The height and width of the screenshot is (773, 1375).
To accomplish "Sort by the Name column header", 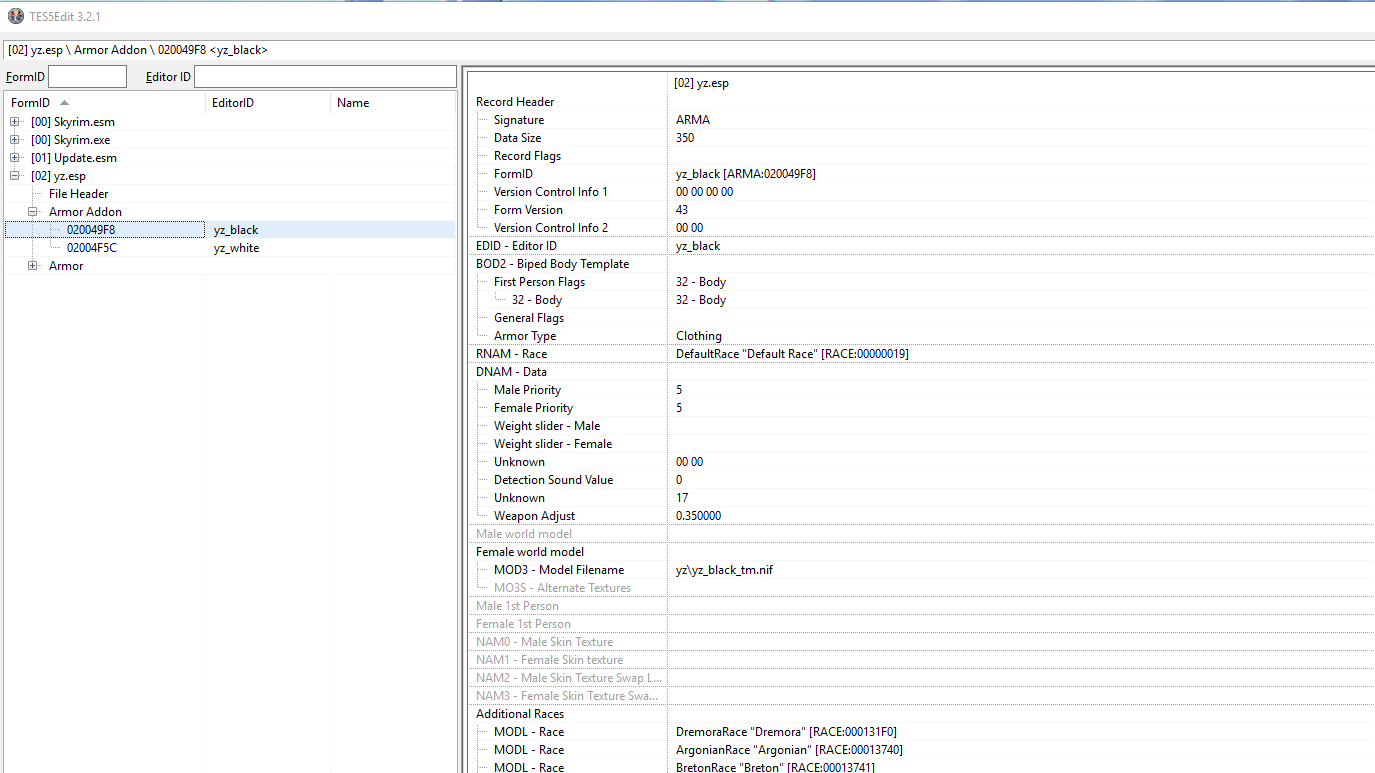I will click(x=392, y=103).
